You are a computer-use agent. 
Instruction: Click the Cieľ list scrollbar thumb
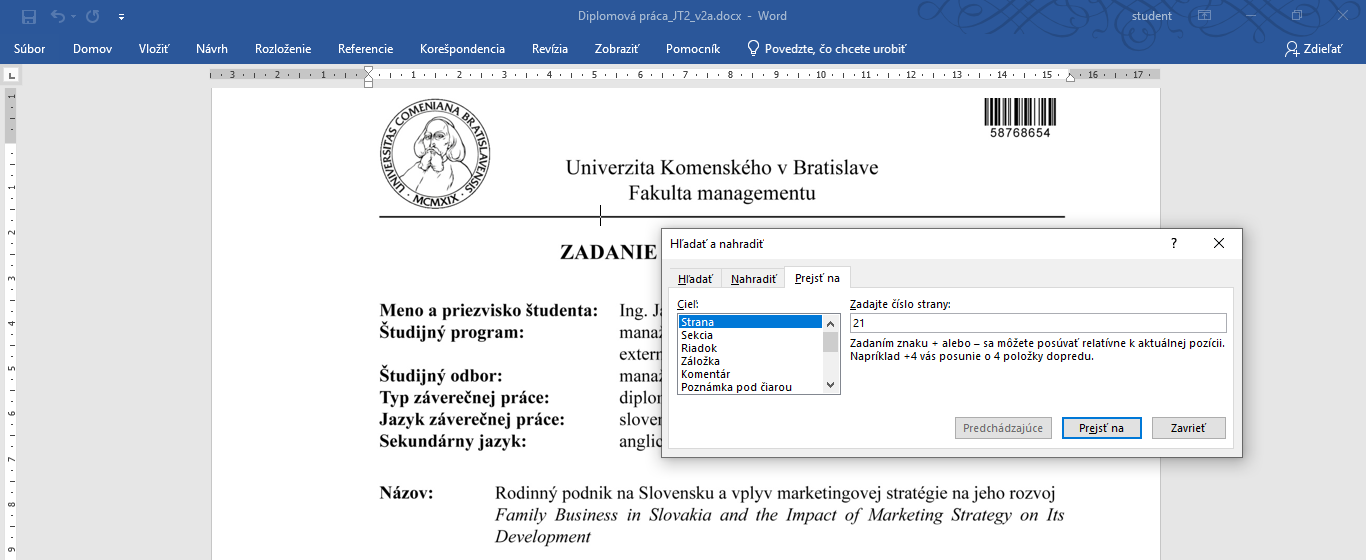(830, 342)
